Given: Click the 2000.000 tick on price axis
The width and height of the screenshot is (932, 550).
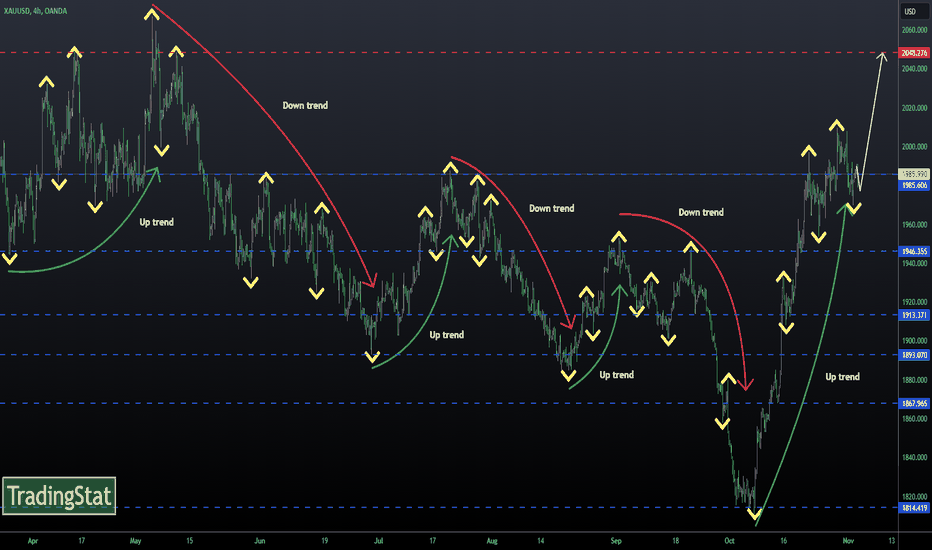Looking at the screenshot, I should (914, 146).
